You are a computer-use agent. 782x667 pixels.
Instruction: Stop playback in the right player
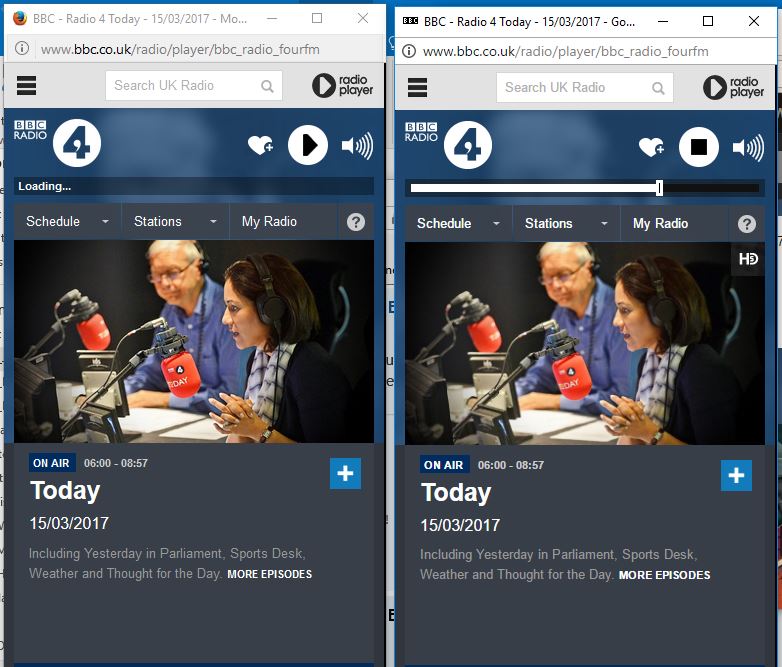pyautogui.click(x=699, y=148)
